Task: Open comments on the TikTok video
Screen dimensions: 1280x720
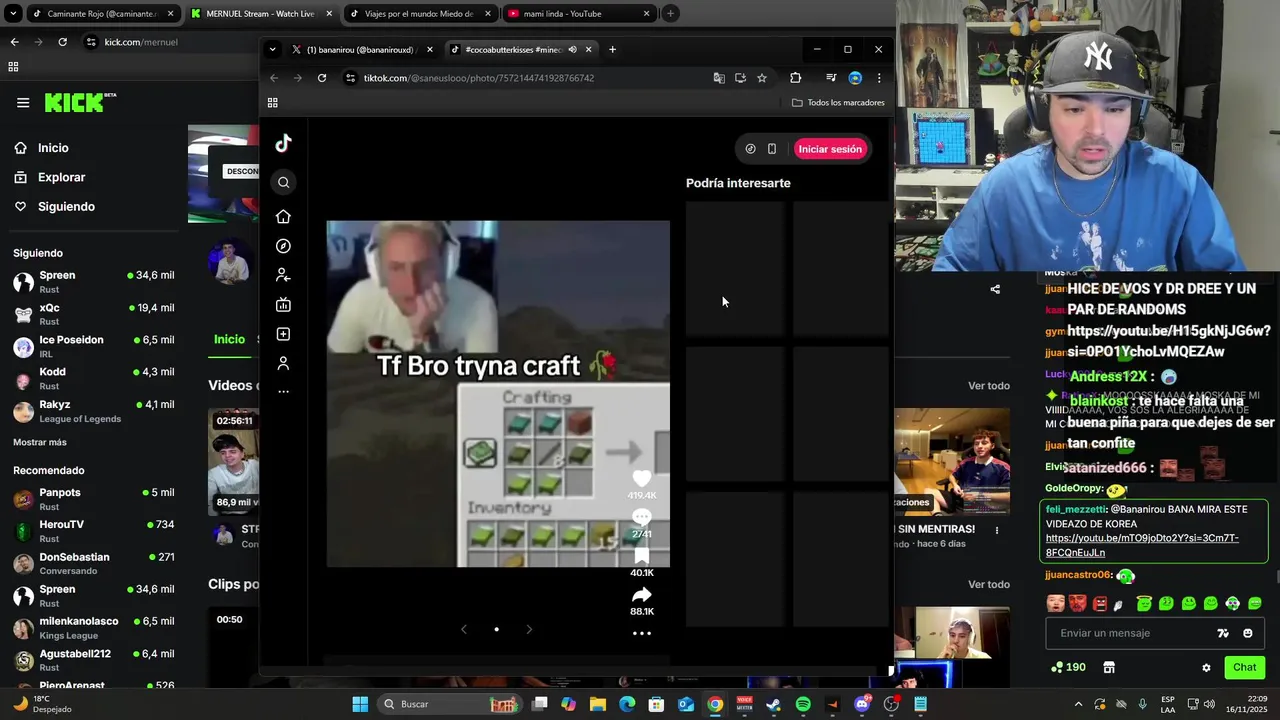Action: [642, 517]
